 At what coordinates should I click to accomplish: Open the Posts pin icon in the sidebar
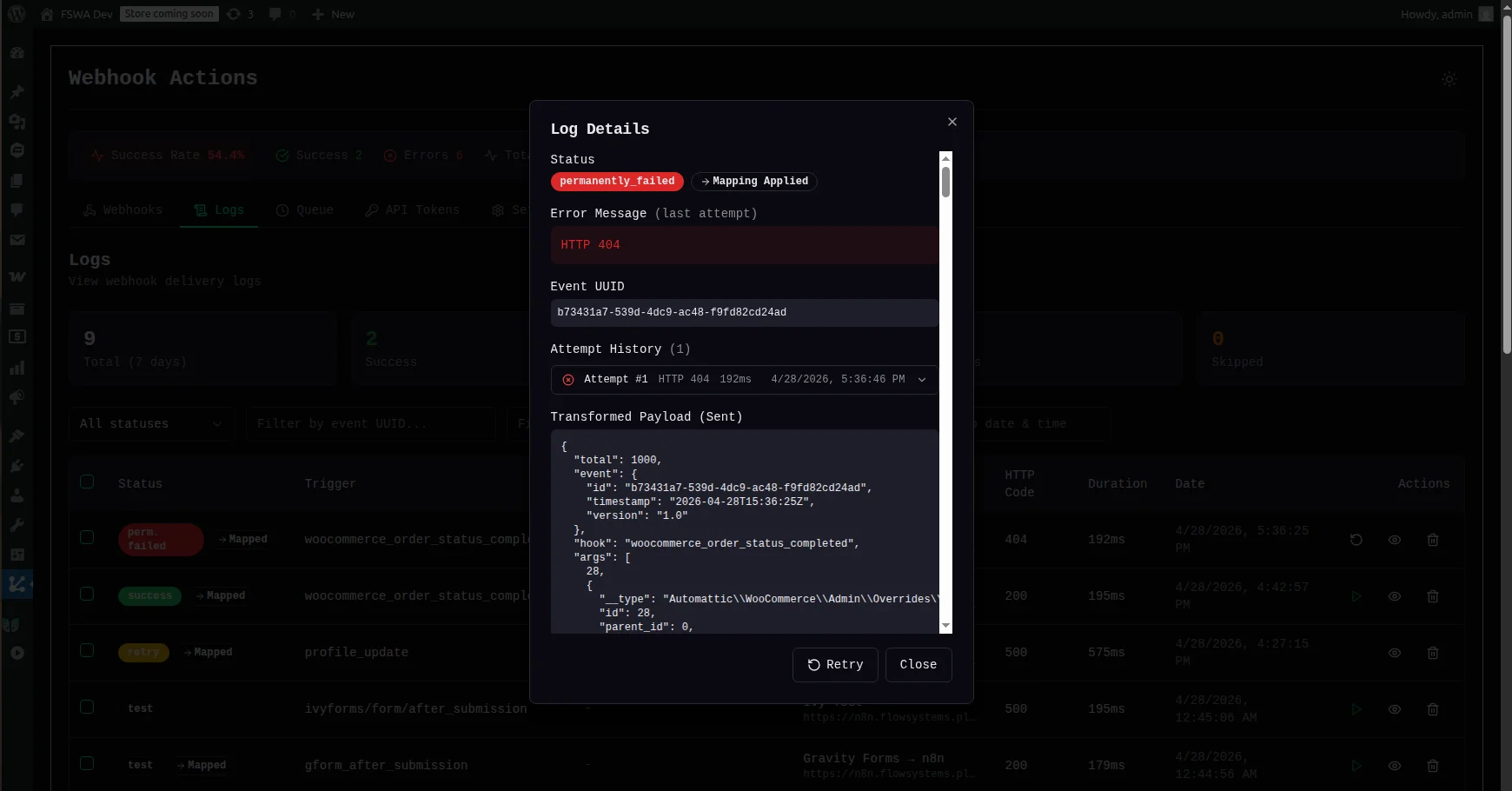[17, 92]
